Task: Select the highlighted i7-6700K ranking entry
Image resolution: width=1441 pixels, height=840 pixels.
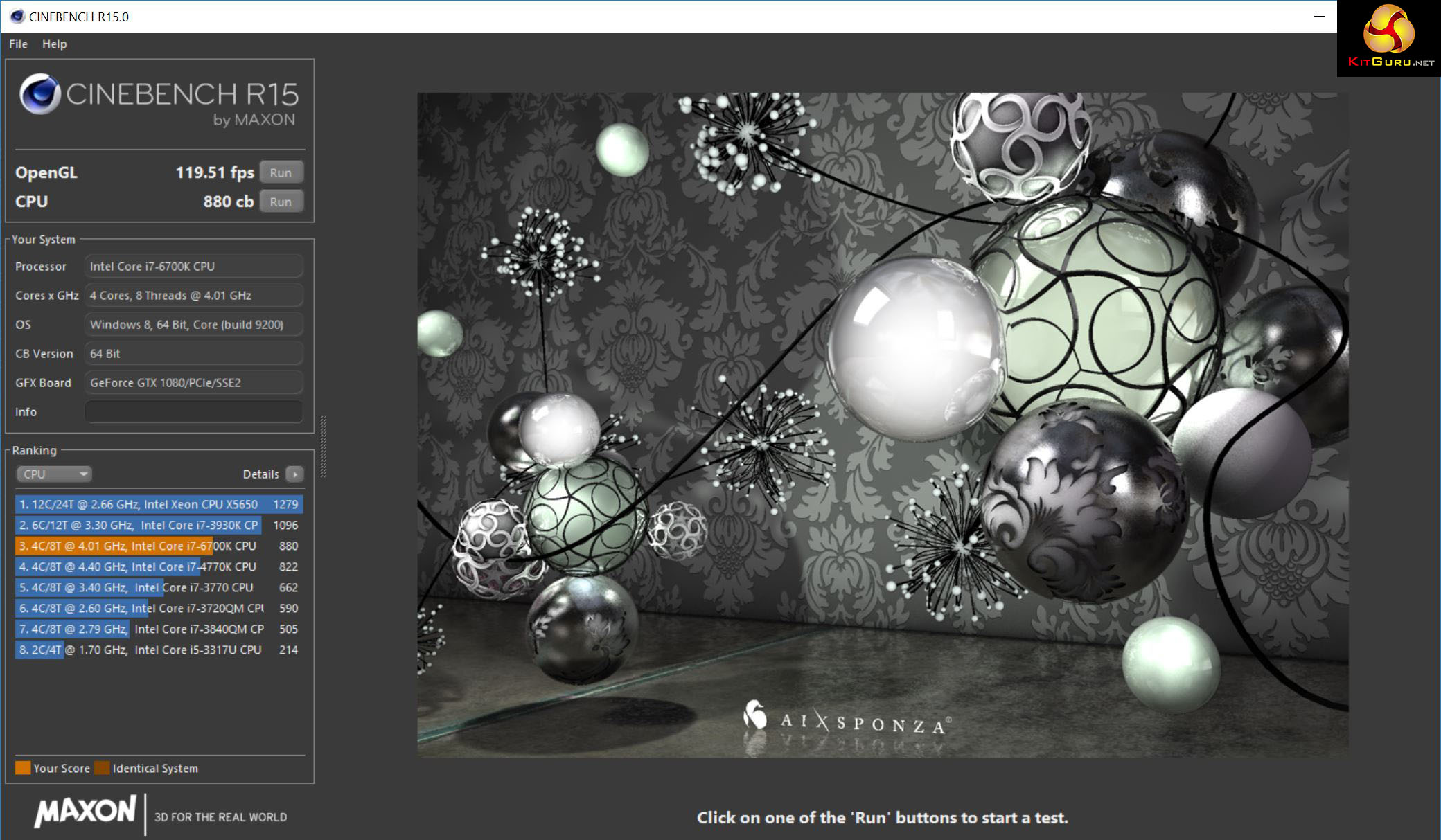Action: (x=158, y=546)
